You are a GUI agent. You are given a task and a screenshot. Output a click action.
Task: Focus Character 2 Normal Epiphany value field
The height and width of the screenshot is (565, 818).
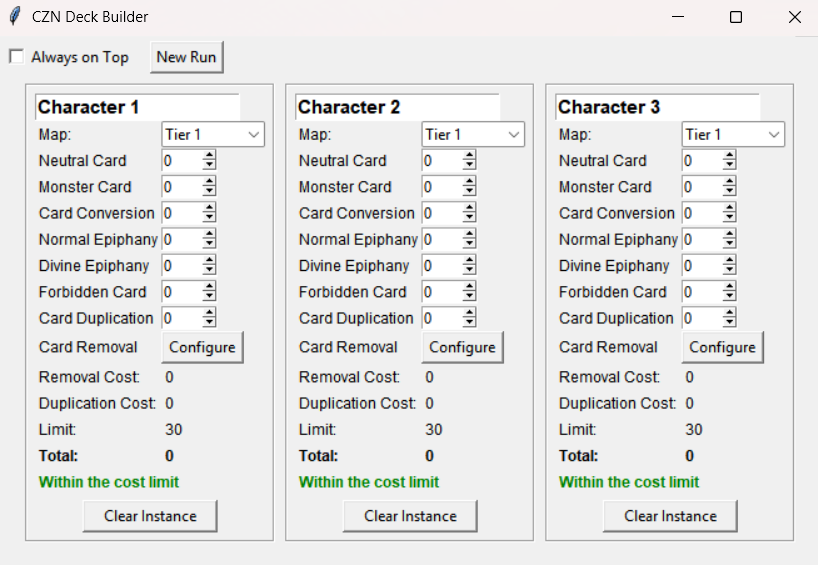point(442,239)
